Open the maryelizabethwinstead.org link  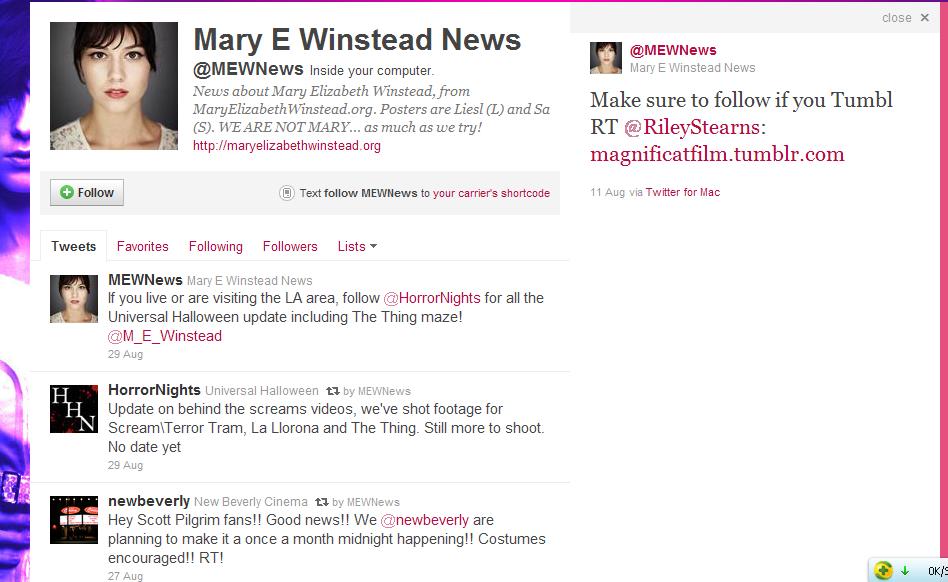click(287, 146)
